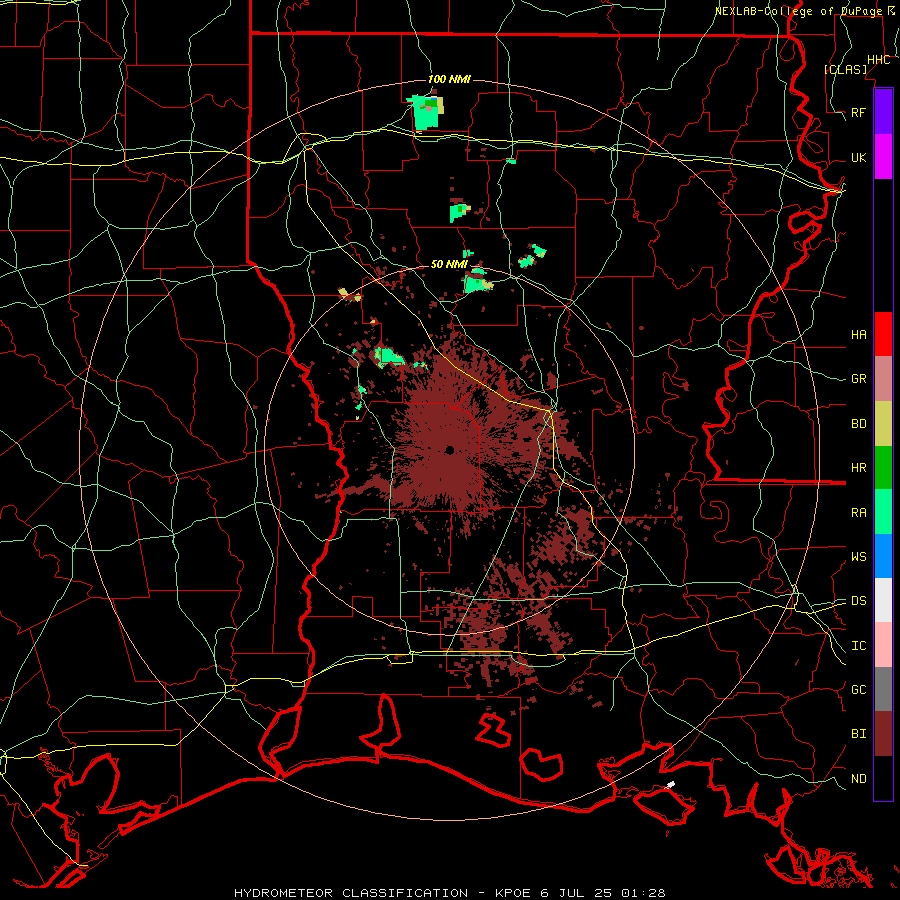Image resolution: width=900 pixels, height=900 pixels.
Task: Click the 'GC' legend label
Action: tap(859, 690)
